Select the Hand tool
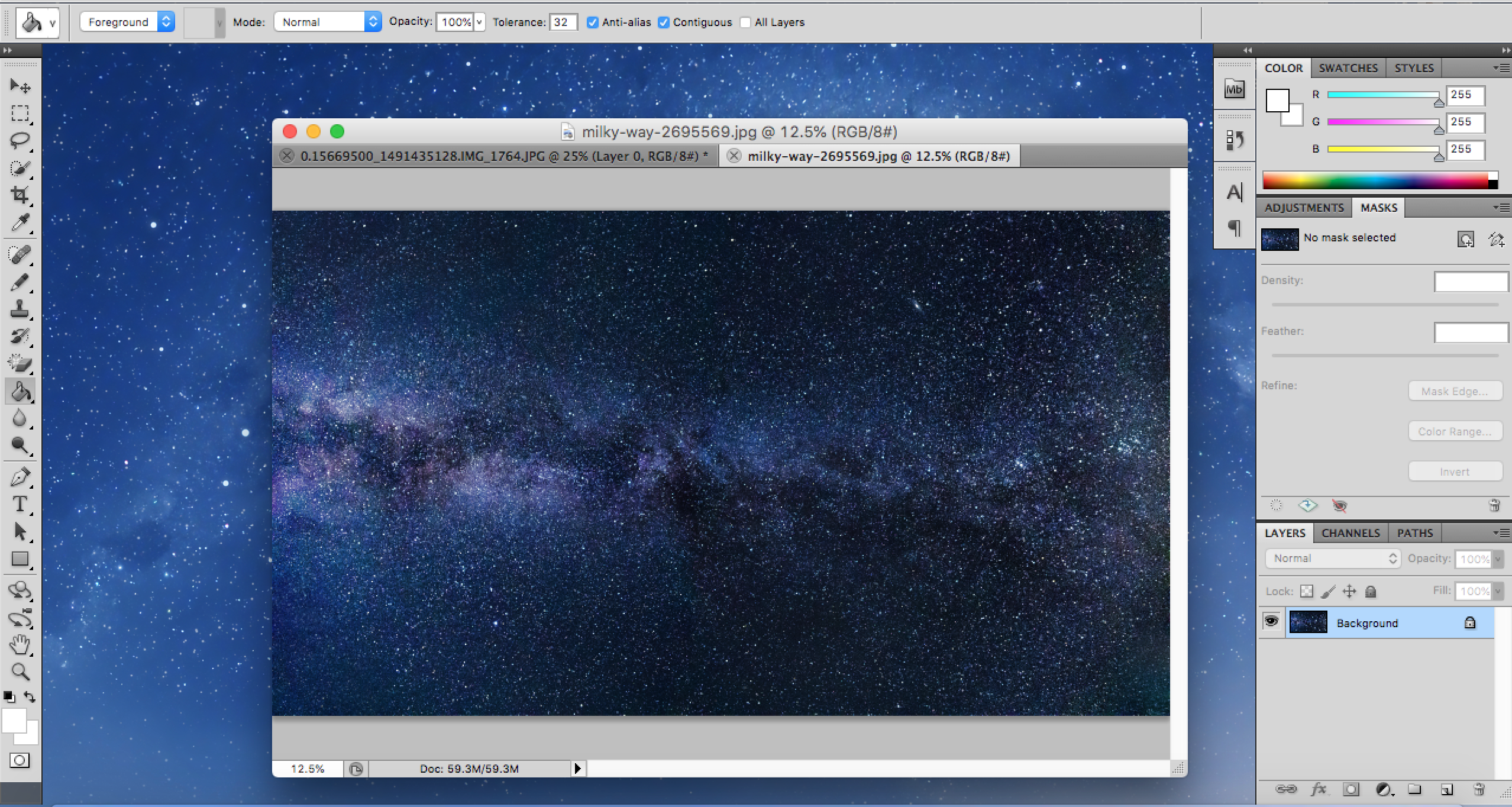1512x807 pixels. pyautogui.click(x=20, y=645)
